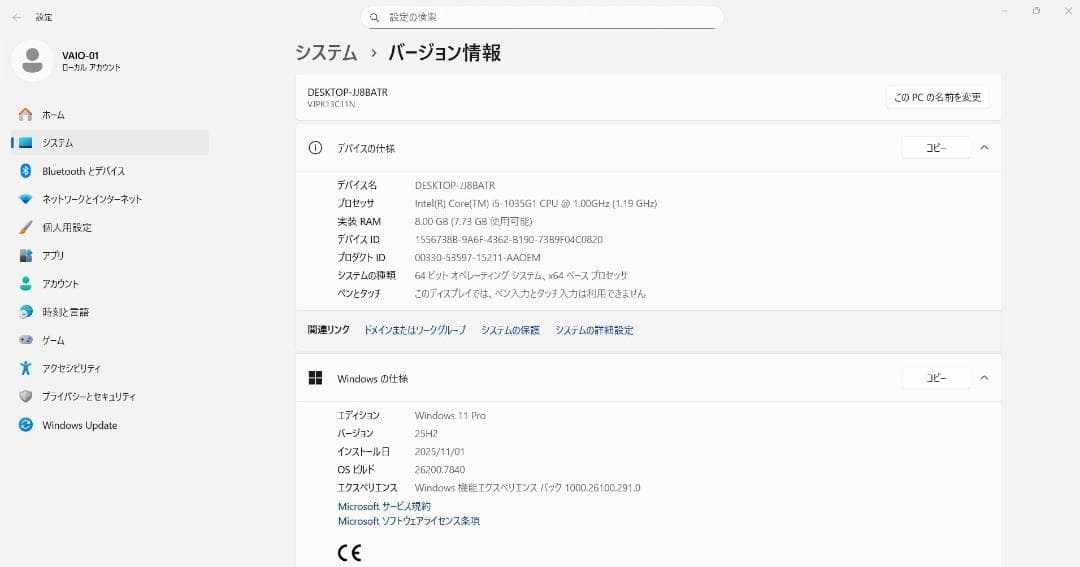Image resolution: width=1080 pixels, height=567 pixels.
Task: Click the Home house icon
Action: [25, 114]
